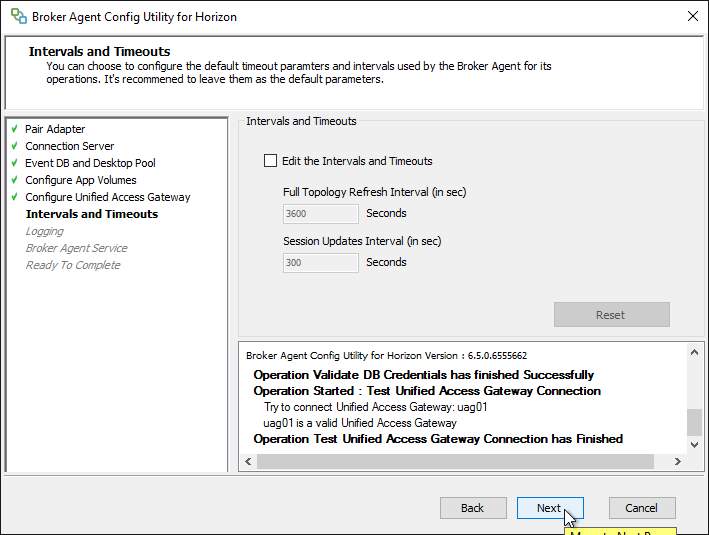Click the checkmark beside Configure App Volumes
Screen dimensions: 709x535
[x=14, y=180]
